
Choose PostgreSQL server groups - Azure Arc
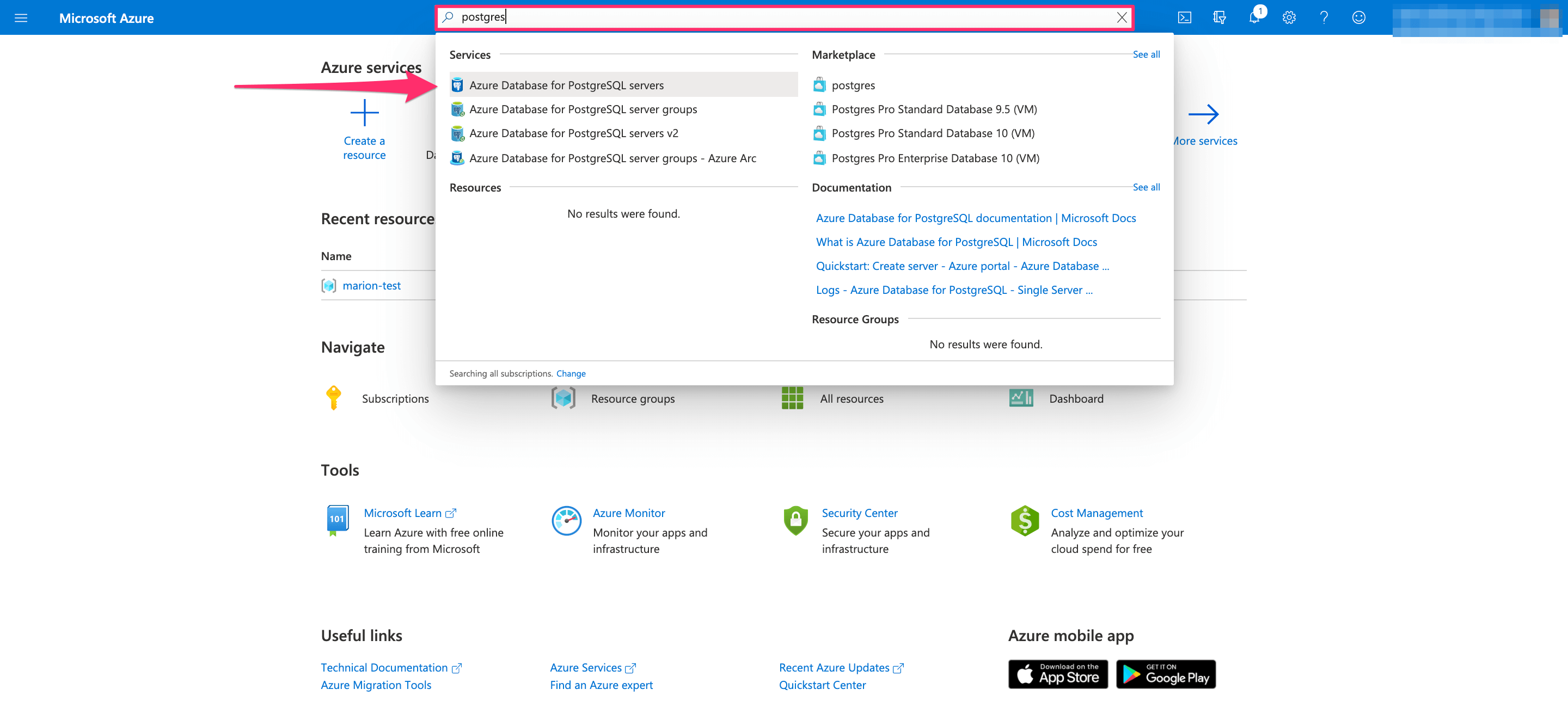point(612,158)
